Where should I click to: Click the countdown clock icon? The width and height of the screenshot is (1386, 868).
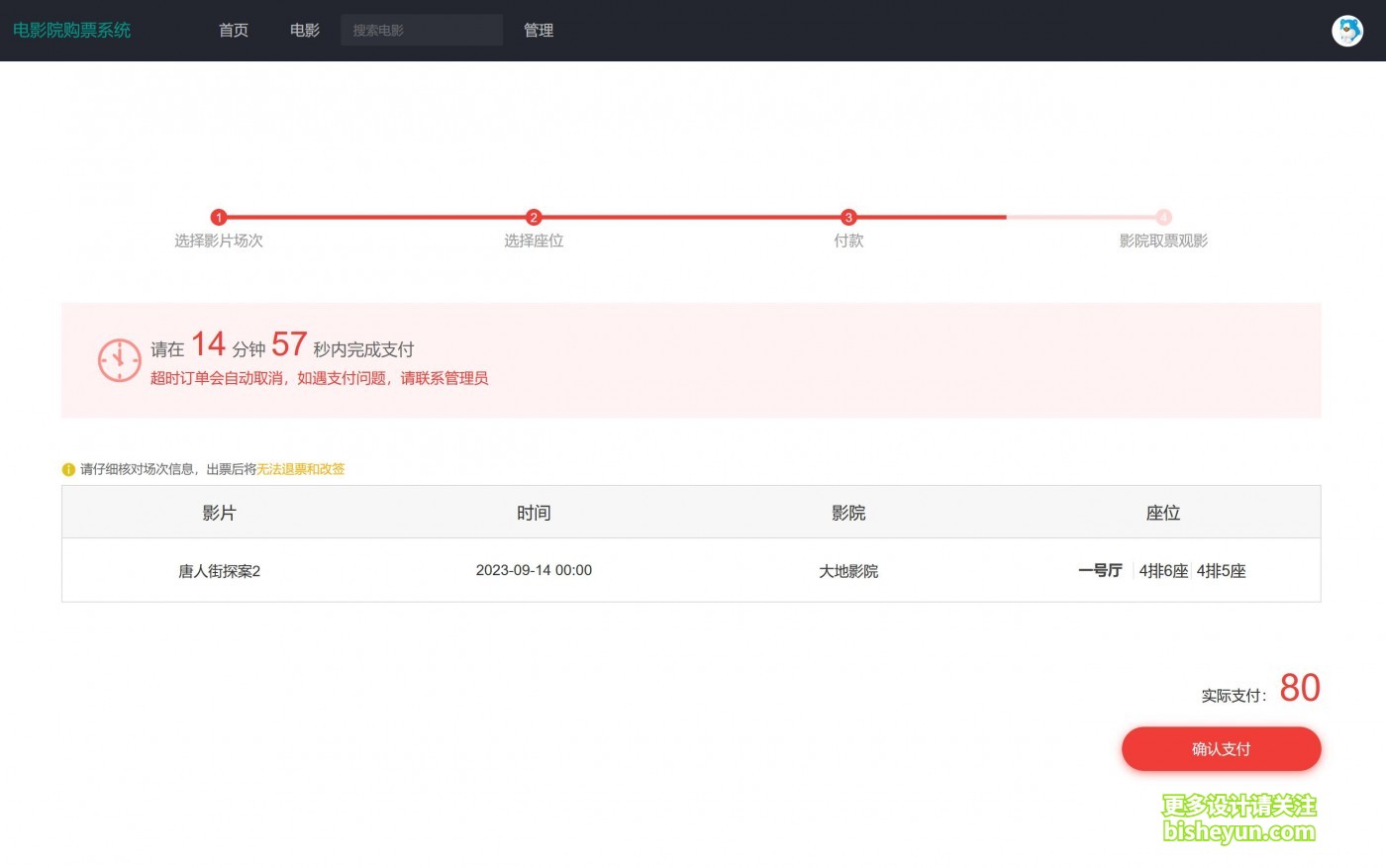pos(119,360)
